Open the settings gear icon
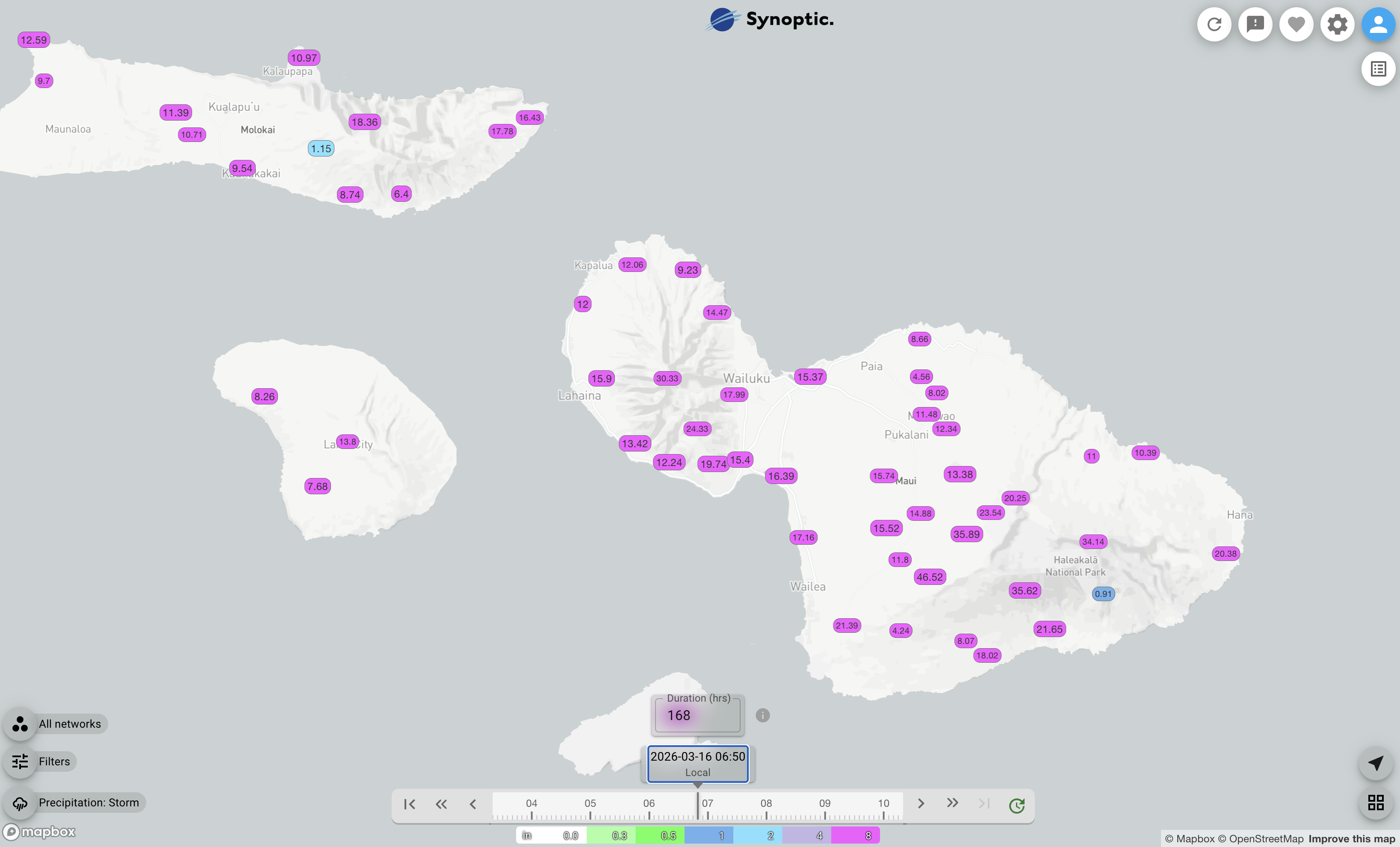The height and width of the screenshot is (847, 1400). (x=1337, y=24)
